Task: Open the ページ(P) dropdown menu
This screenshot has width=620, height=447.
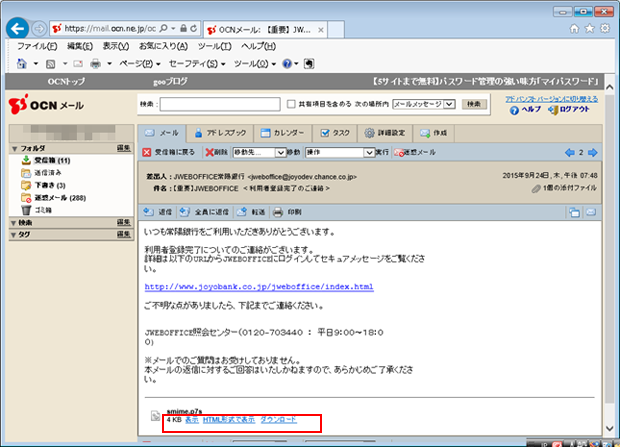Action: coord(140,64)
